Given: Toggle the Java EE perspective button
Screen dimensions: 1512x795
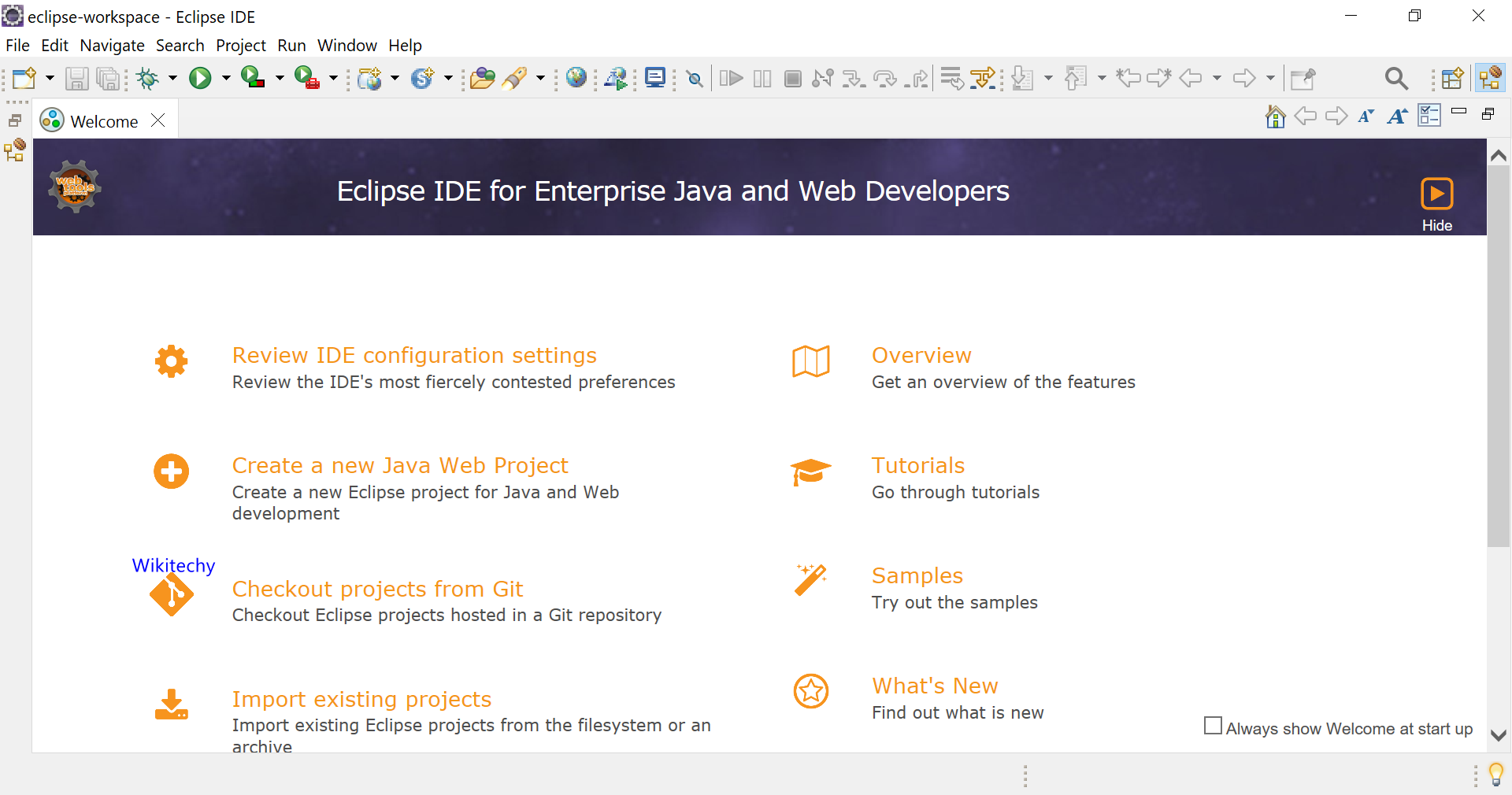Looking at the screenshot, I should point(1490,78).
